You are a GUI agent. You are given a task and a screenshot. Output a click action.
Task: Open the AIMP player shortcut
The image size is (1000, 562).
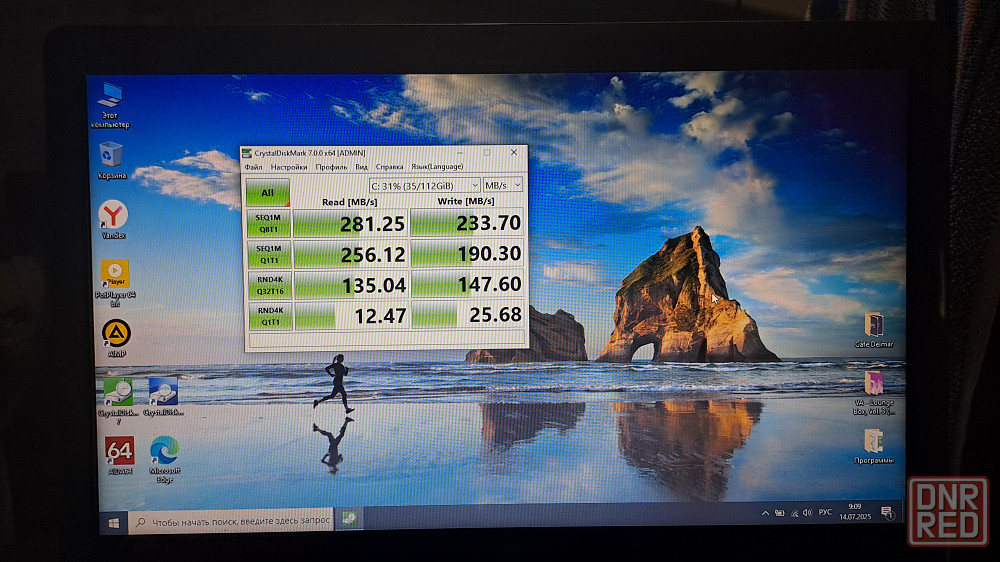[x=116, y=338]
